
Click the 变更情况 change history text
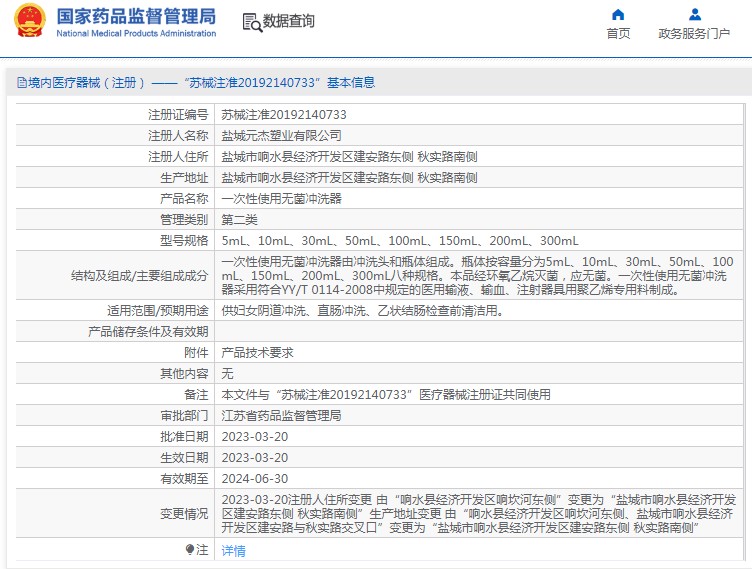pyautogui.click(x=478, y=514)
